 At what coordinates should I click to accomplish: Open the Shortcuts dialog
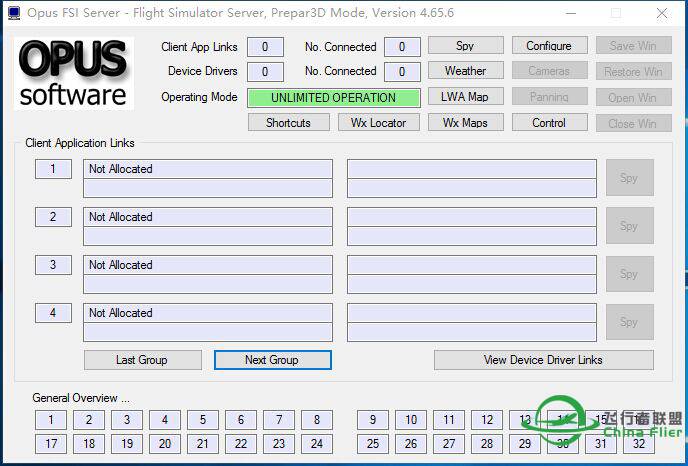[x=288, y=123]
